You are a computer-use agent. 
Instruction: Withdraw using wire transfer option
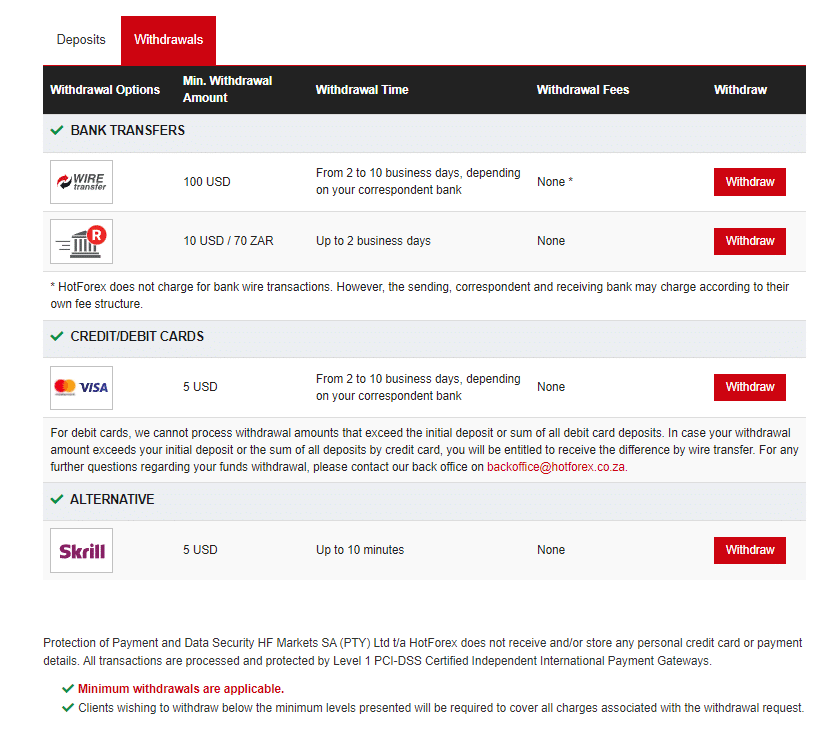click(x=750, y=182)
